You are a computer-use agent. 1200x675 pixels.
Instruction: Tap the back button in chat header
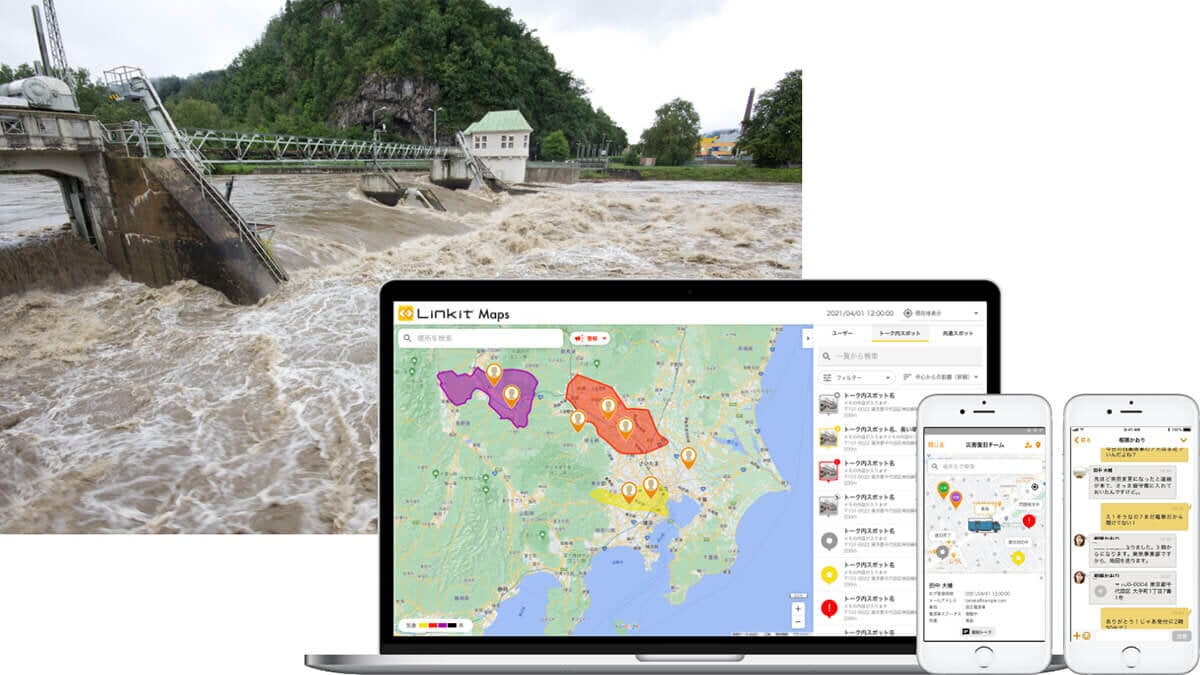tap(1081, 440)
